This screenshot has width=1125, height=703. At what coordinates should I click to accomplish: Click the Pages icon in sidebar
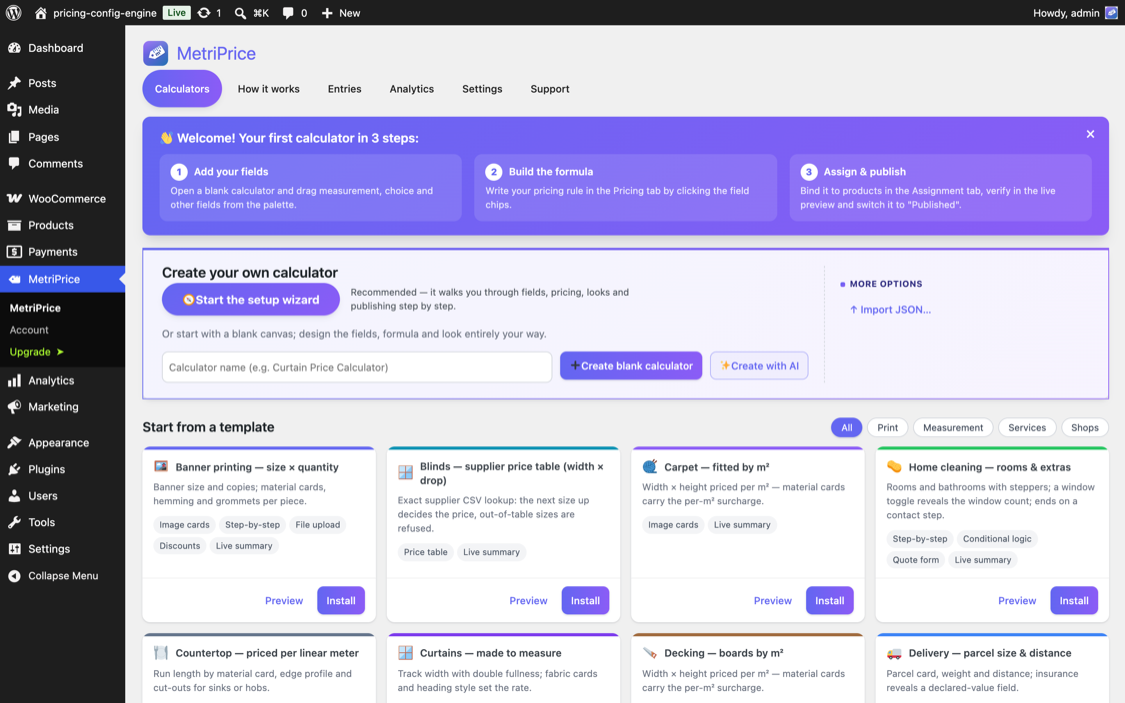pyautogui.click(x=14, y=137)
